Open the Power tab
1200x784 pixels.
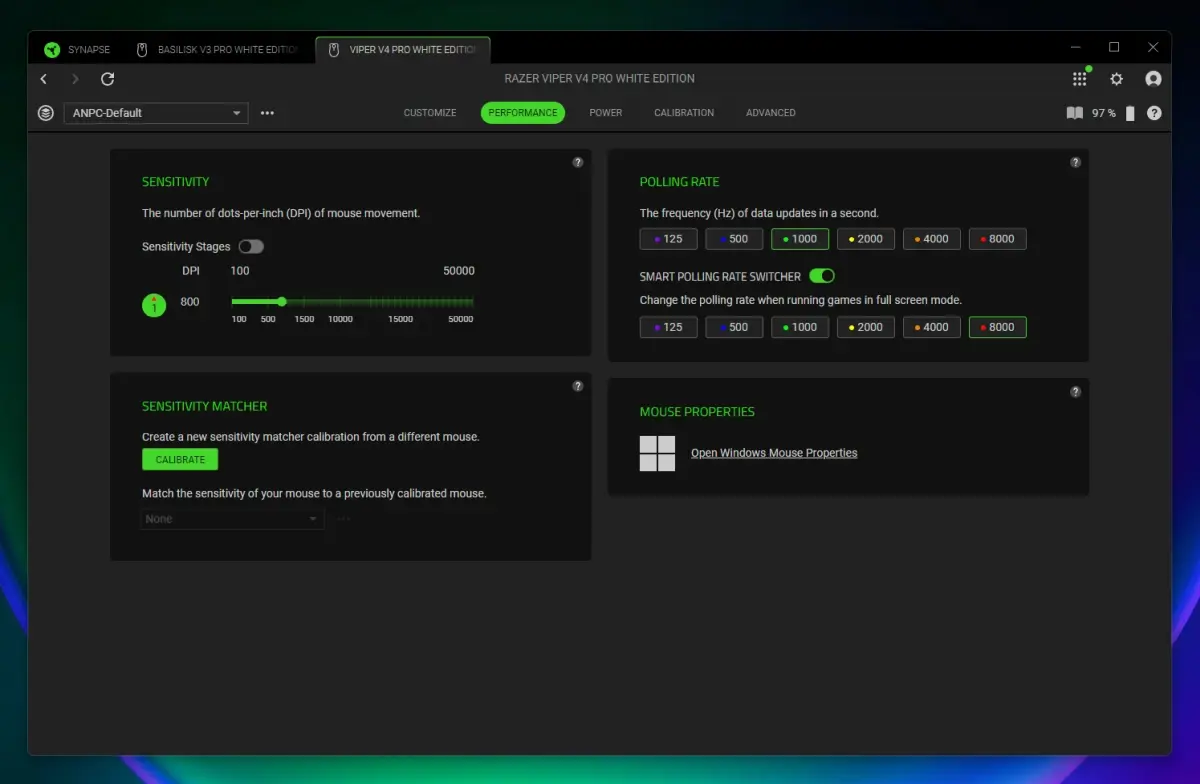point(606,113)
